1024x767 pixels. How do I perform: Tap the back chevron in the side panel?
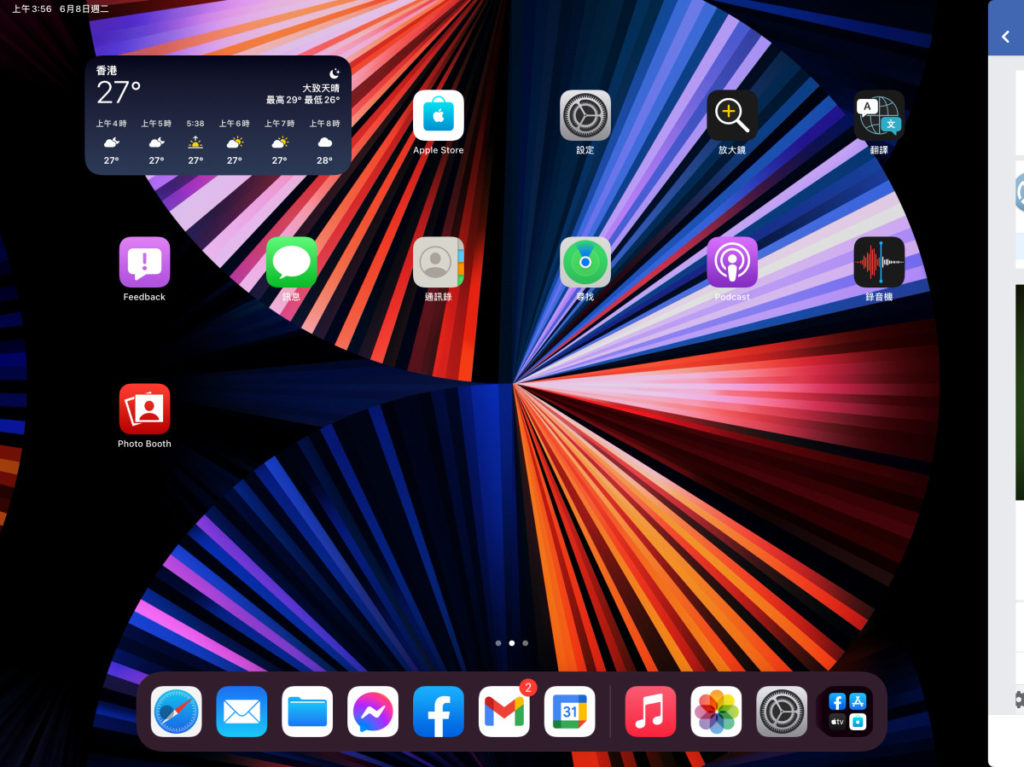tap(1006, 37)
